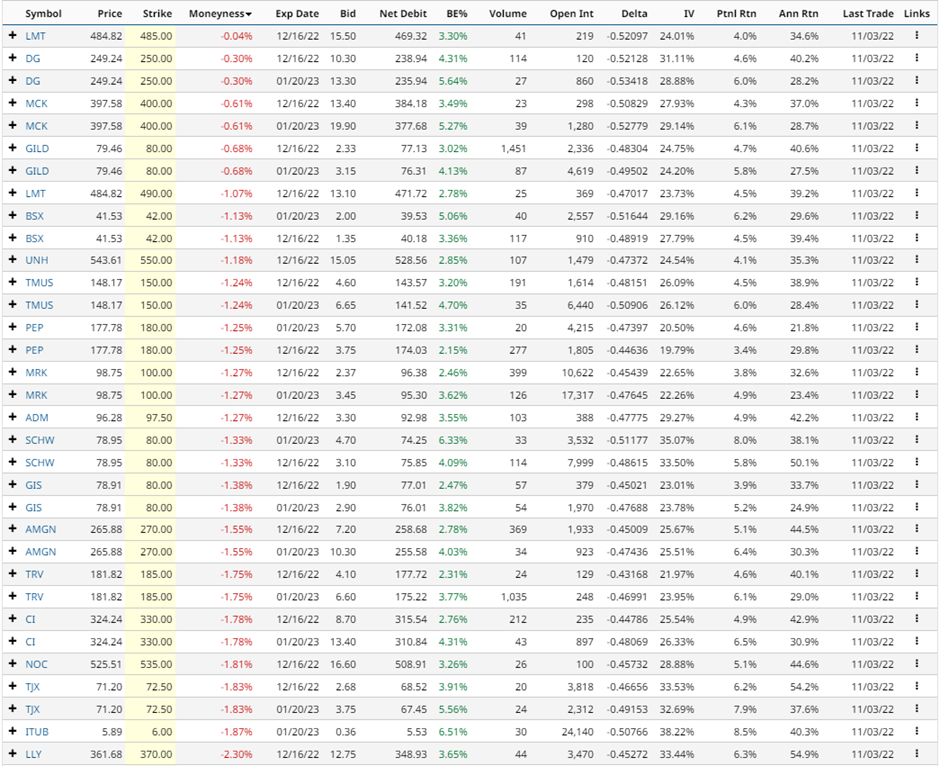The width and height of the screenshot is (940, 766).
Task: Open the links menu for SCHW 01/20/23 row
Action: pos(917,440)
